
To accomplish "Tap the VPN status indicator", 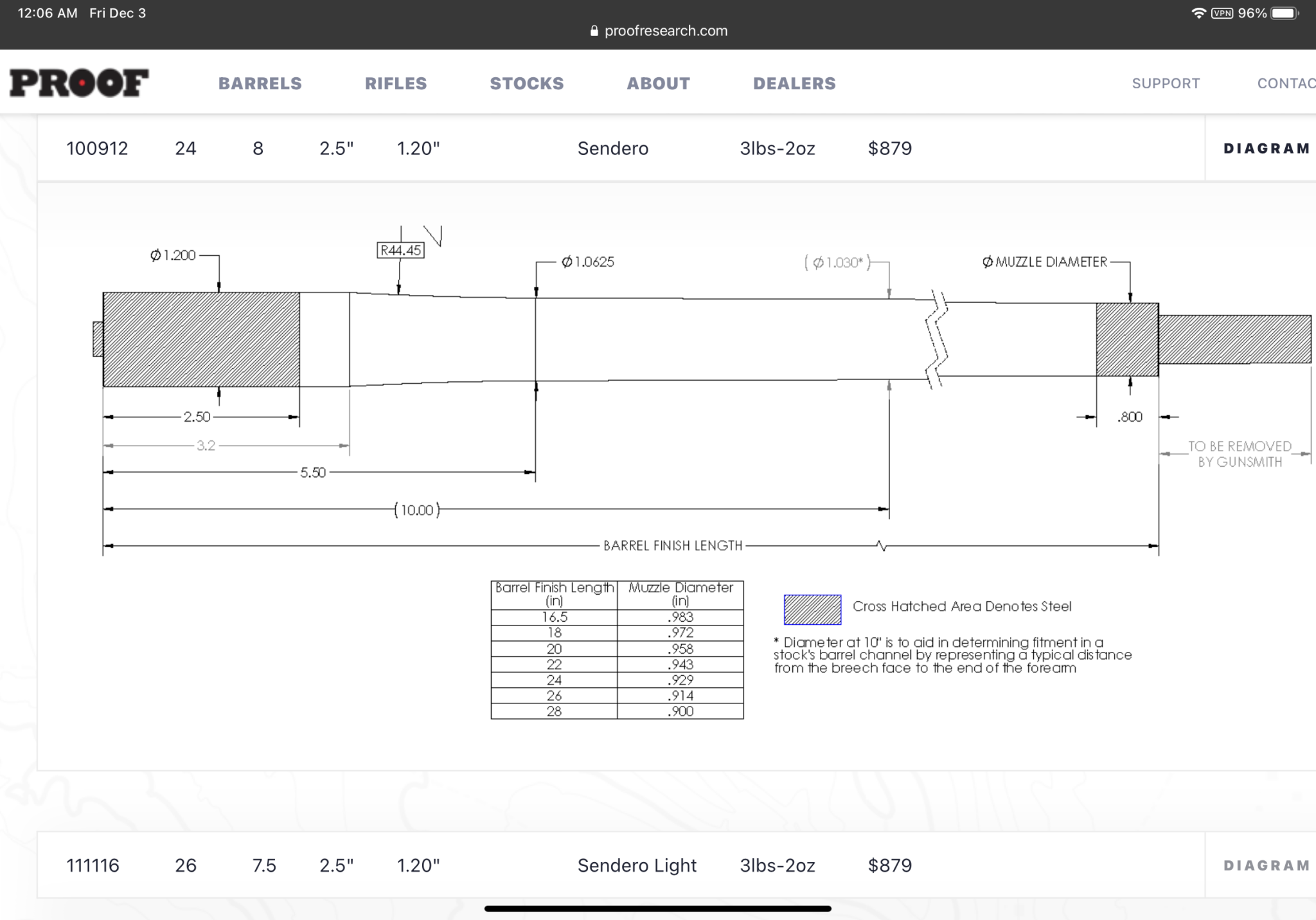I will coord(1222,14).
